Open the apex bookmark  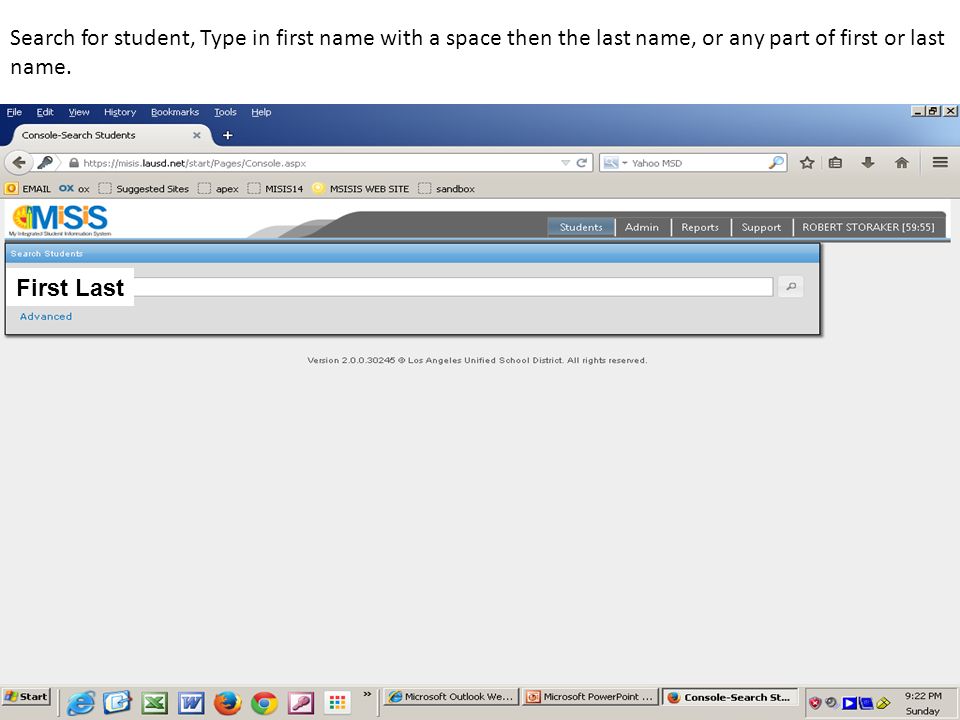click(x=219, y=189)
